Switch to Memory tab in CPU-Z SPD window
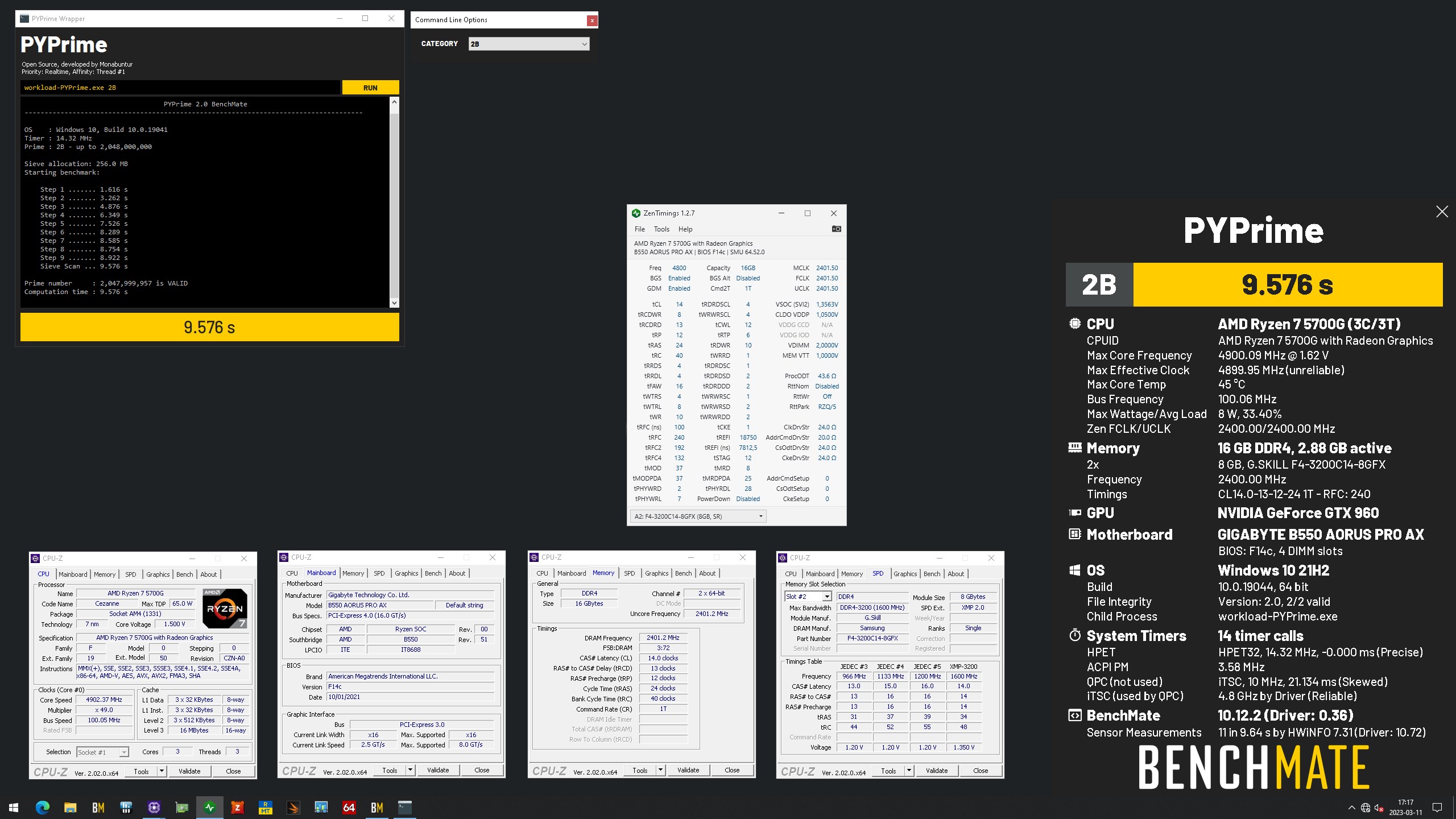 click(x=852, y=574)
